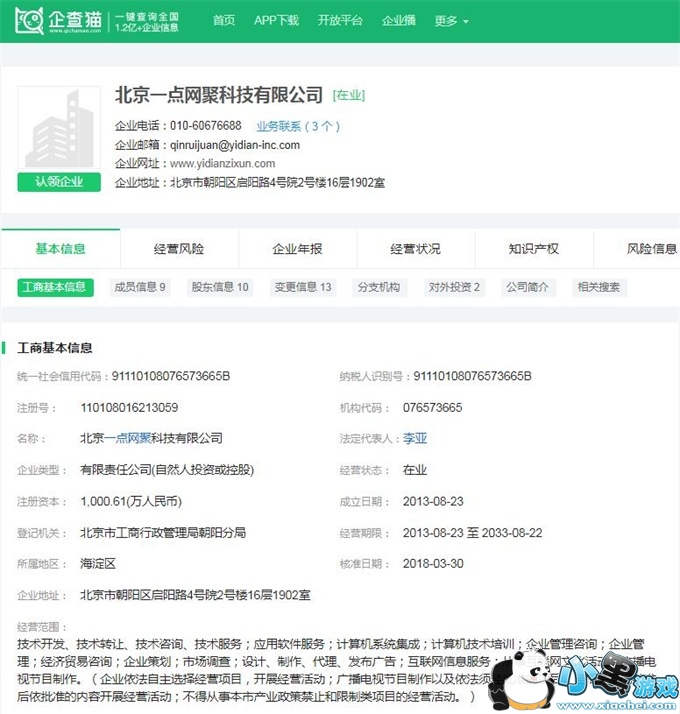The height and width of the screenshot is (714, 680).
Task: Show 成员信息 9 section
Action: (x=140, y=287)
